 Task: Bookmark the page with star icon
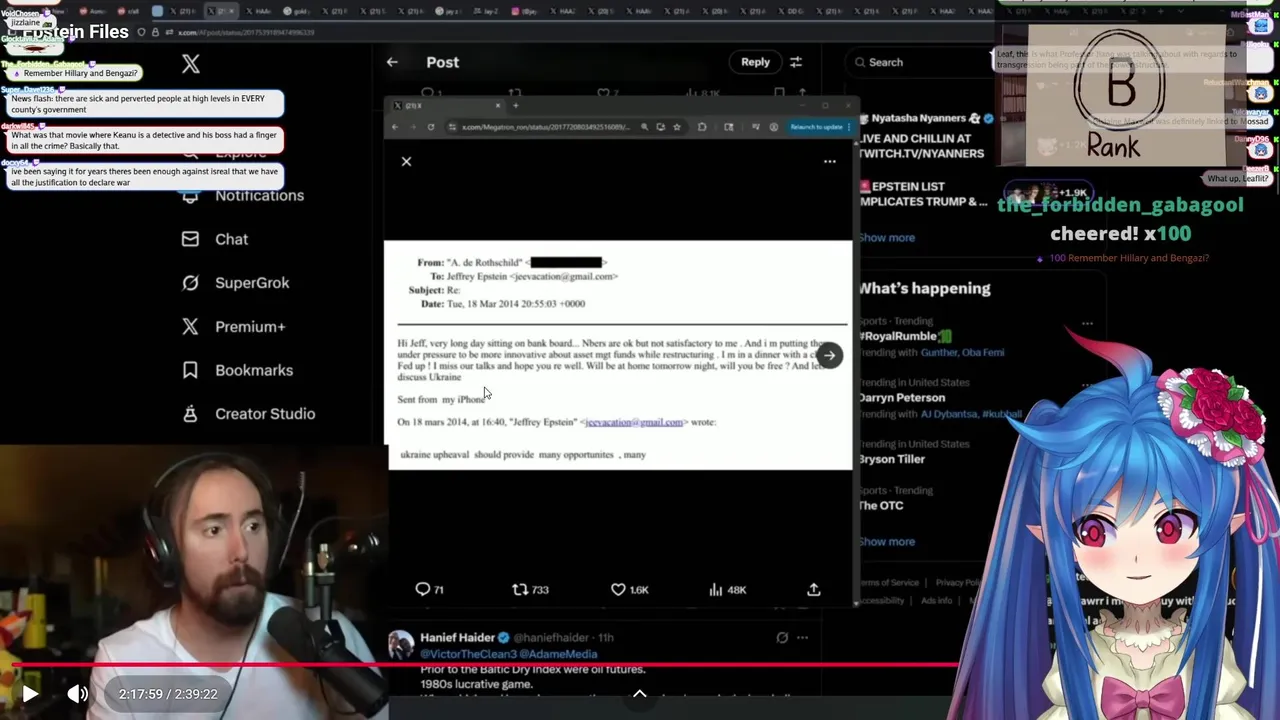(677, 127)
